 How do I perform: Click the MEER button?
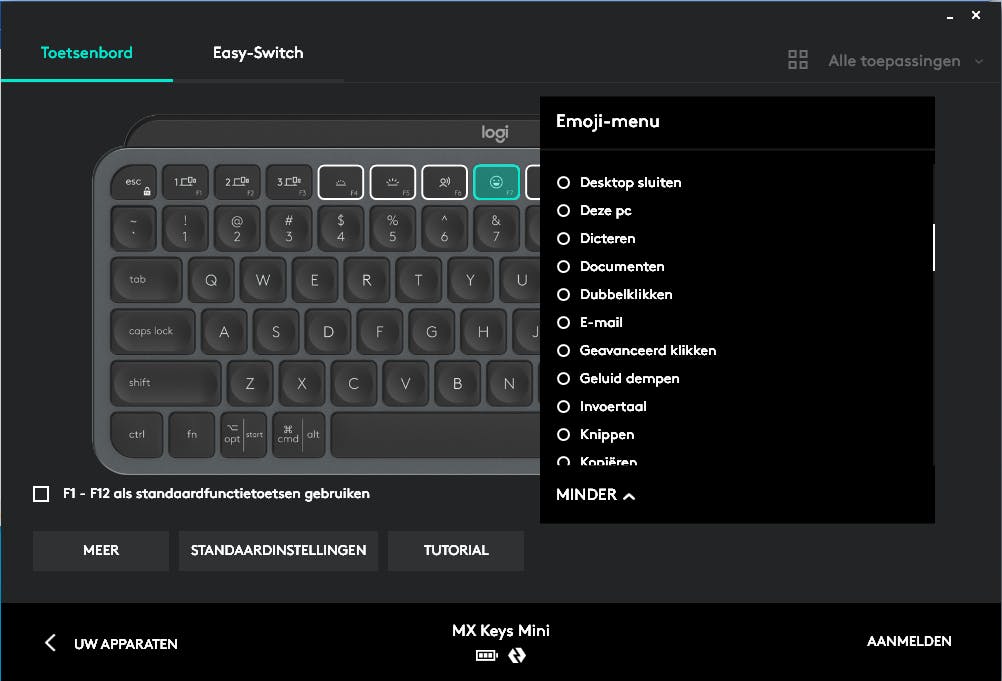[x=101, y=551]
